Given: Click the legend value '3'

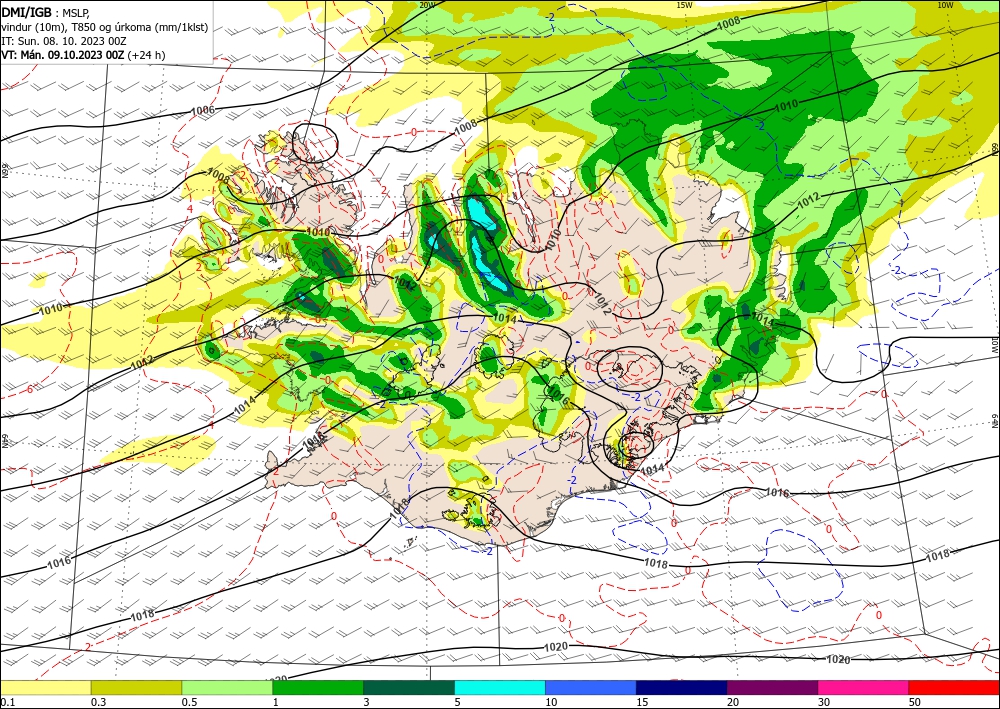Looking at the screenshot, I should coord(366,702).
